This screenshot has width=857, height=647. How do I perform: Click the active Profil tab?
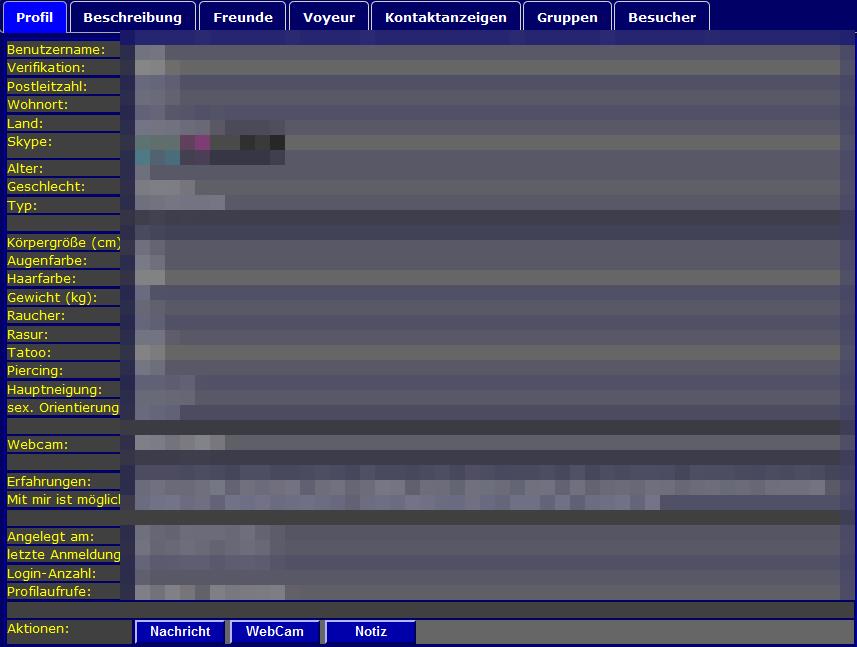click(x=35, y=17)
